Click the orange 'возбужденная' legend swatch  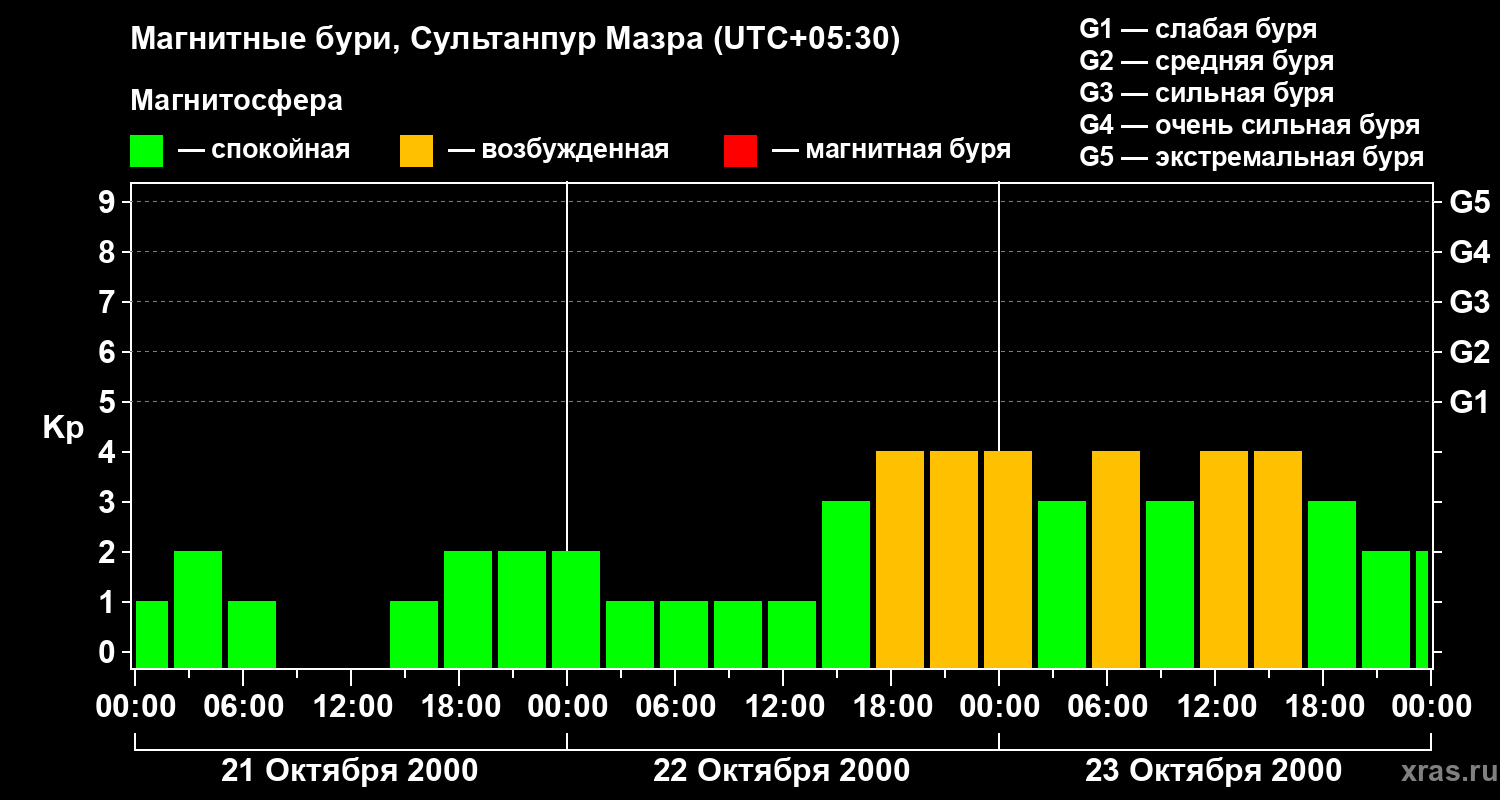pos(416,151)
